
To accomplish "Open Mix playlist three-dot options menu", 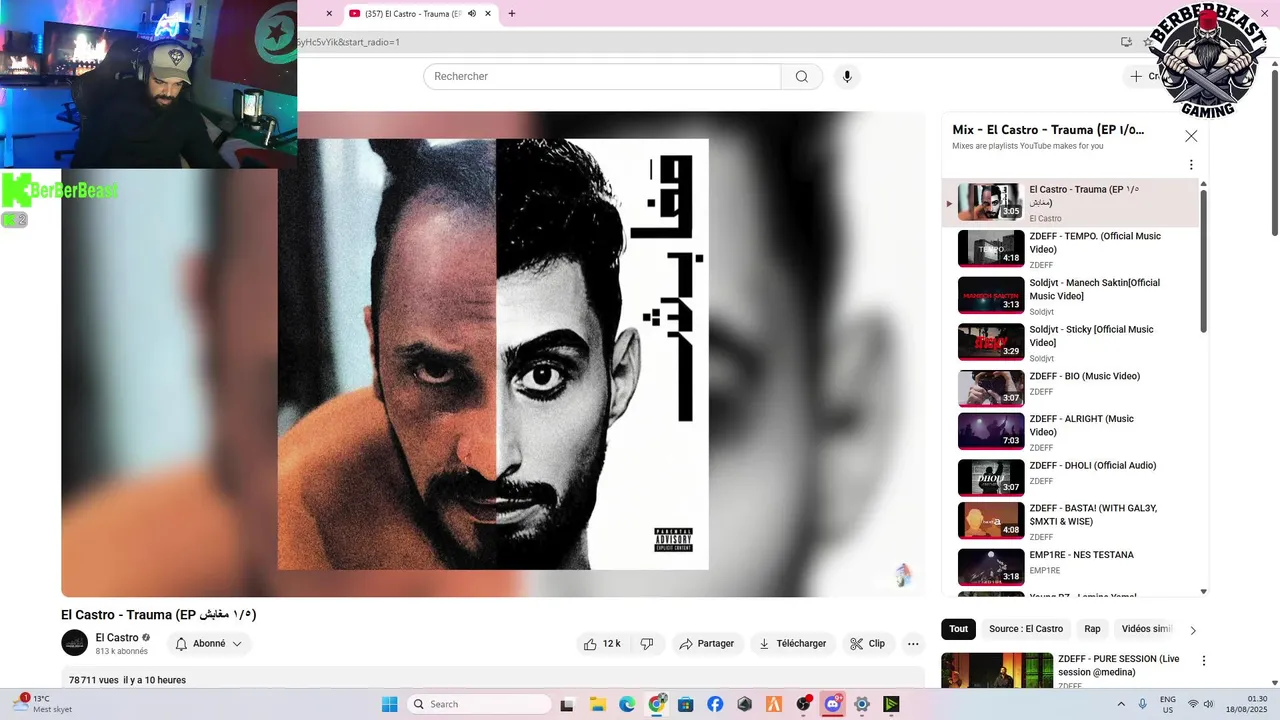I will [x=1191, y=165].
